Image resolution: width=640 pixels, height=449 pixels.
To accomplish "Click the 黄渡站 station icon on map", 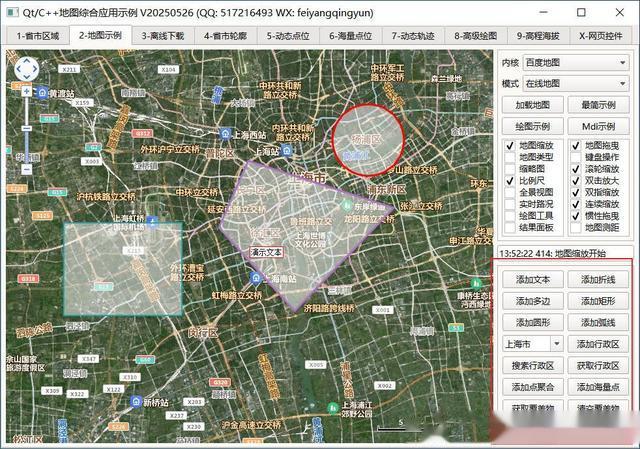I will pos(43,93).
